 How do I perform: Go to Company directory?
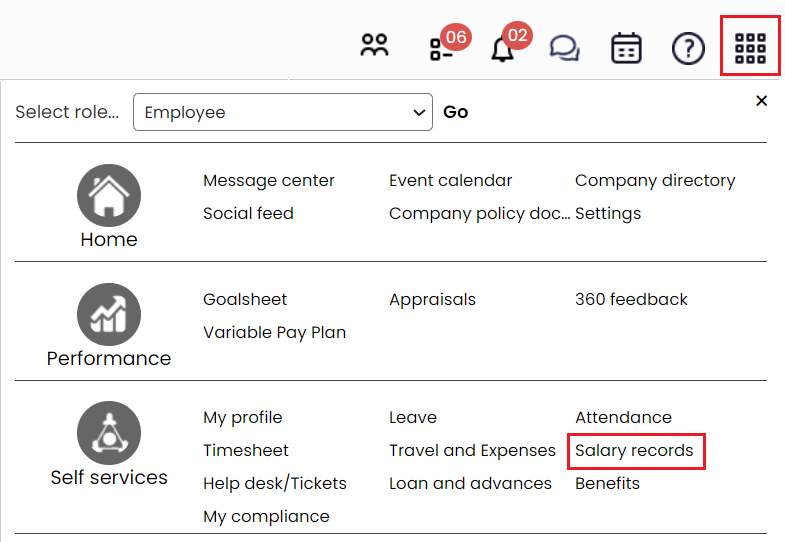[655, 181]
